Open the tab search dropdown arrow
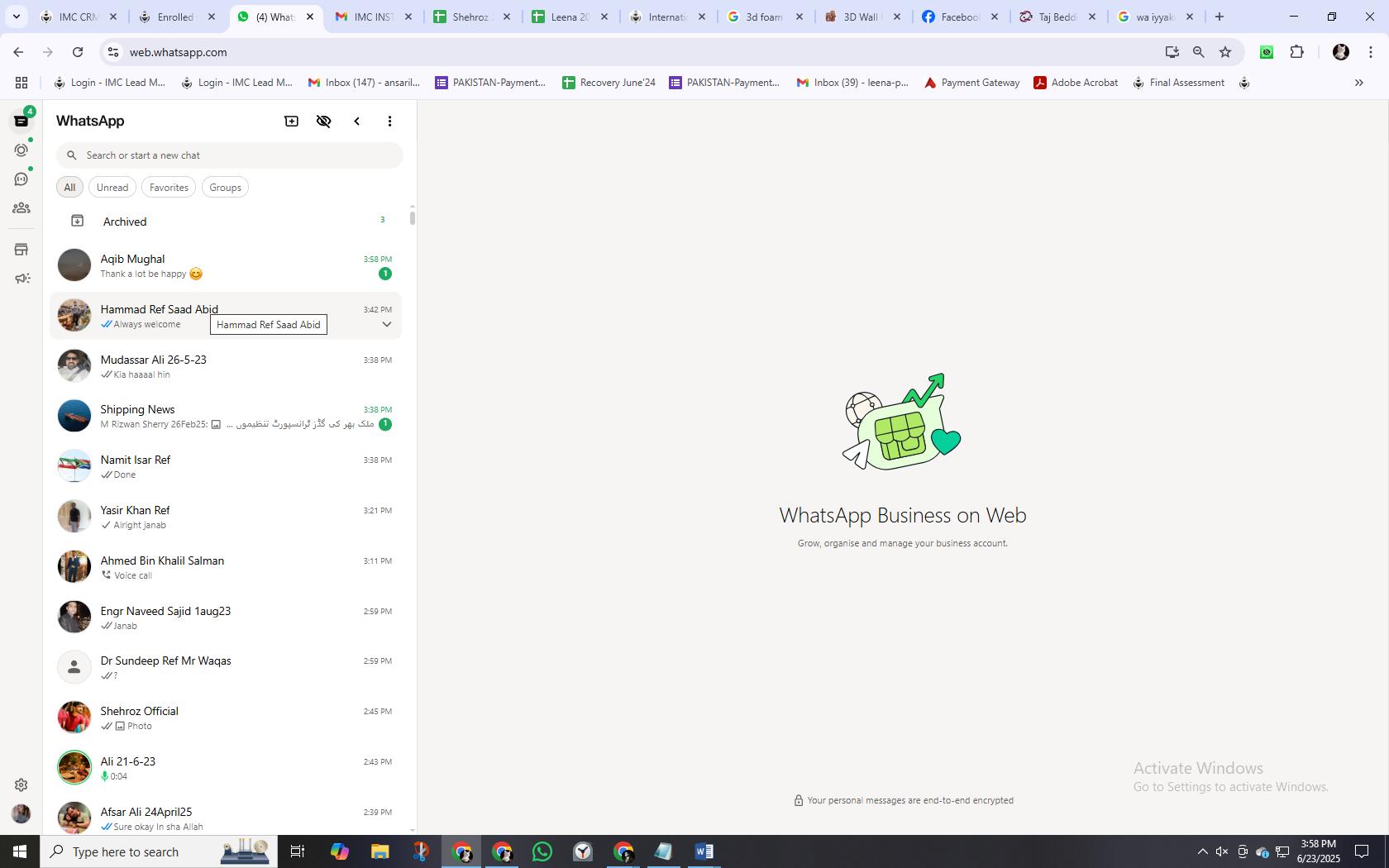 (16, 17)
